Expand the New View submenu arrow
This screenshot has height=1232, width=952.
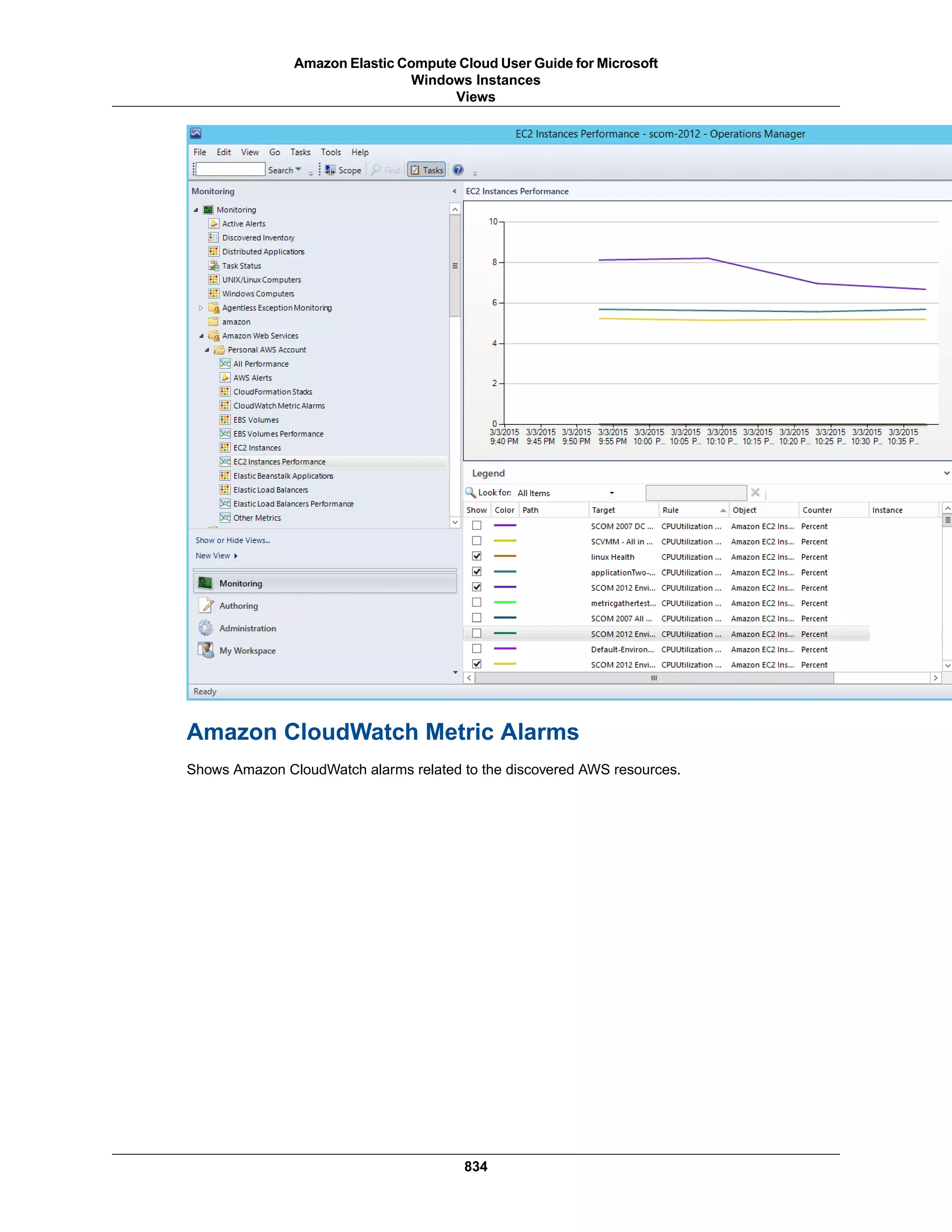236,556
